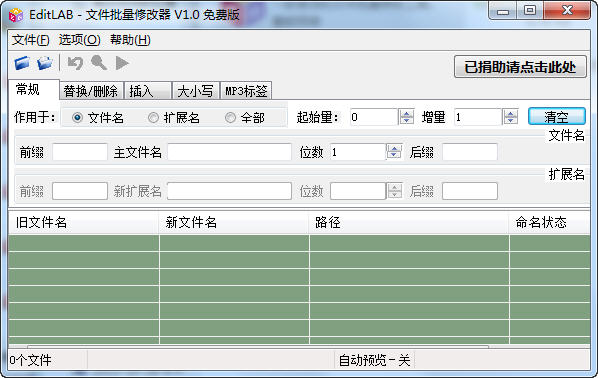Close the EditLAB window
The height and width of the screenshot is (378, 598).
tap(567, 11)
